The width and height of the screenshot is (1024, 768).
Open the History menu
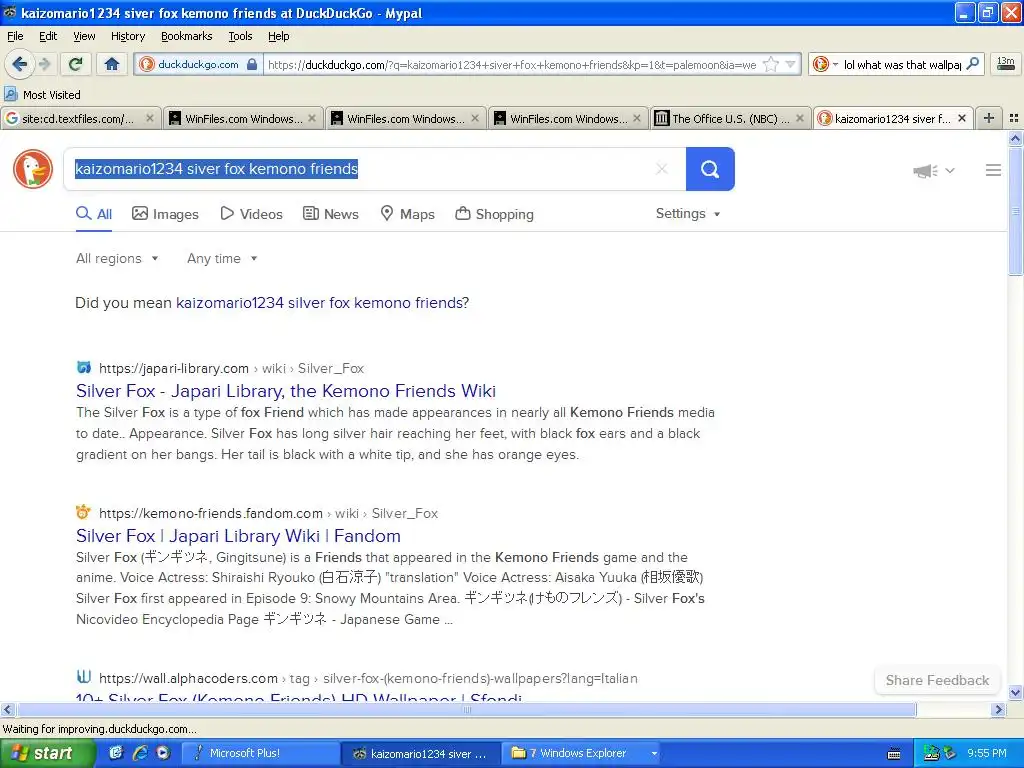[127, 36]
